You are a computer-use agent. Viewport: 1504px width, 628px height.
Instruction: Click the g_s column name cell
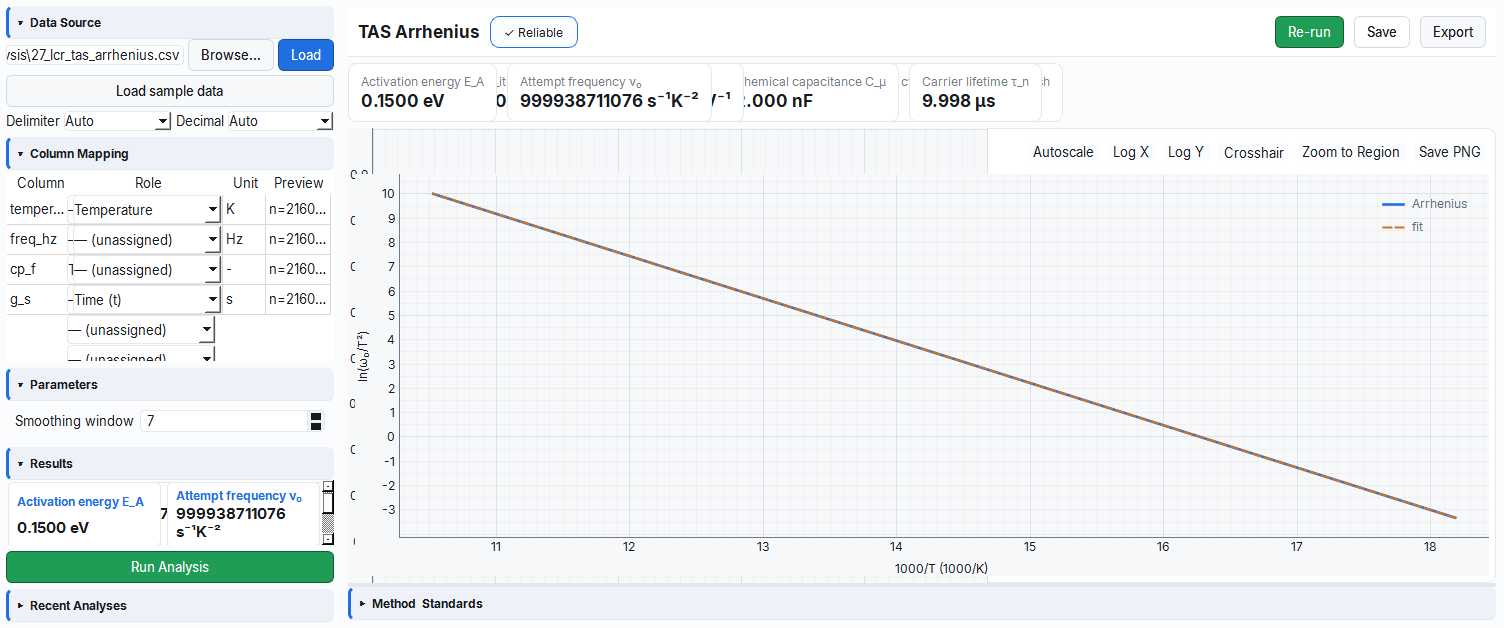pos(37,300)
